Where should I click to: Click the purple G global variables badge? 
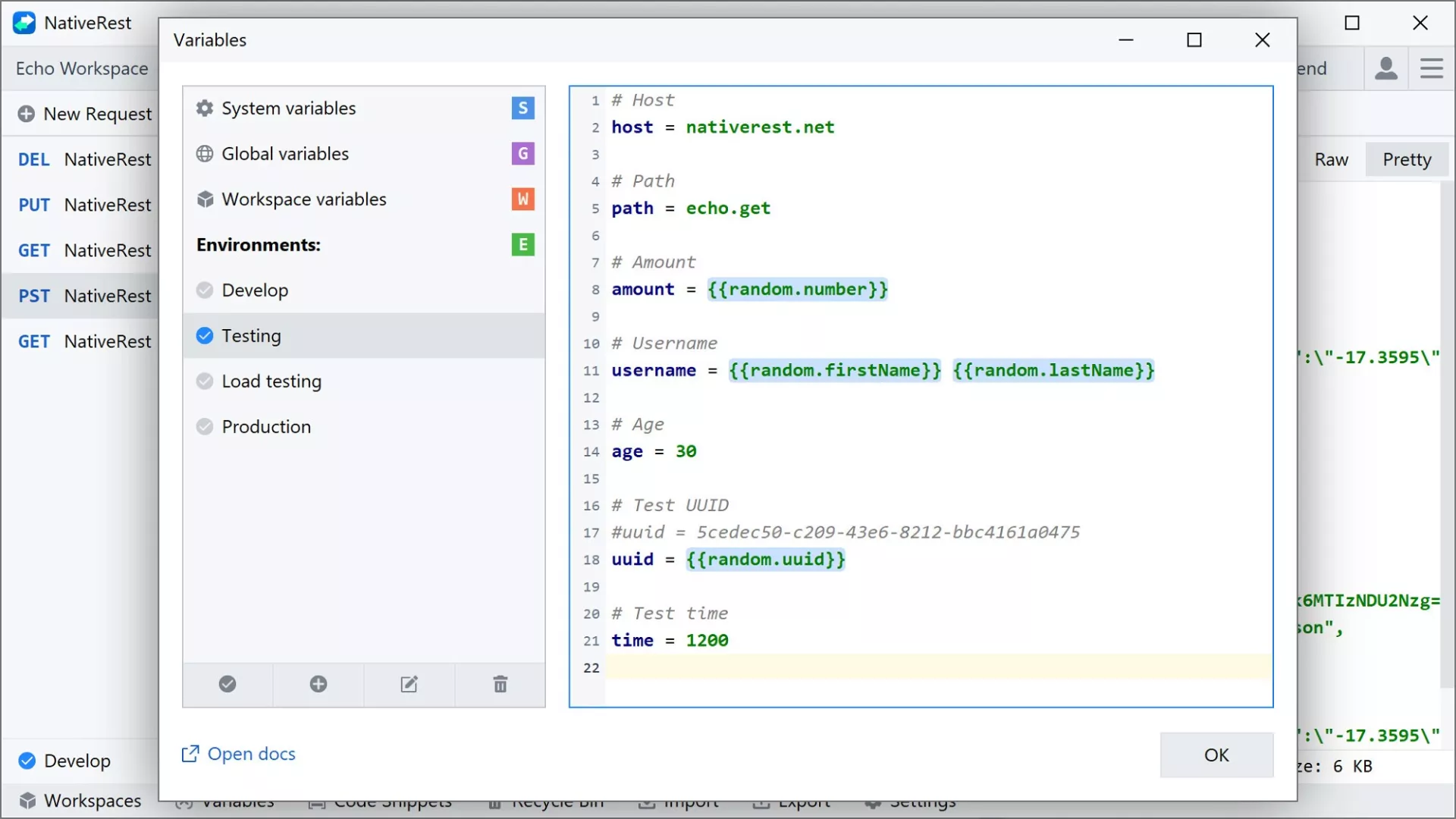tap(522, 154)
